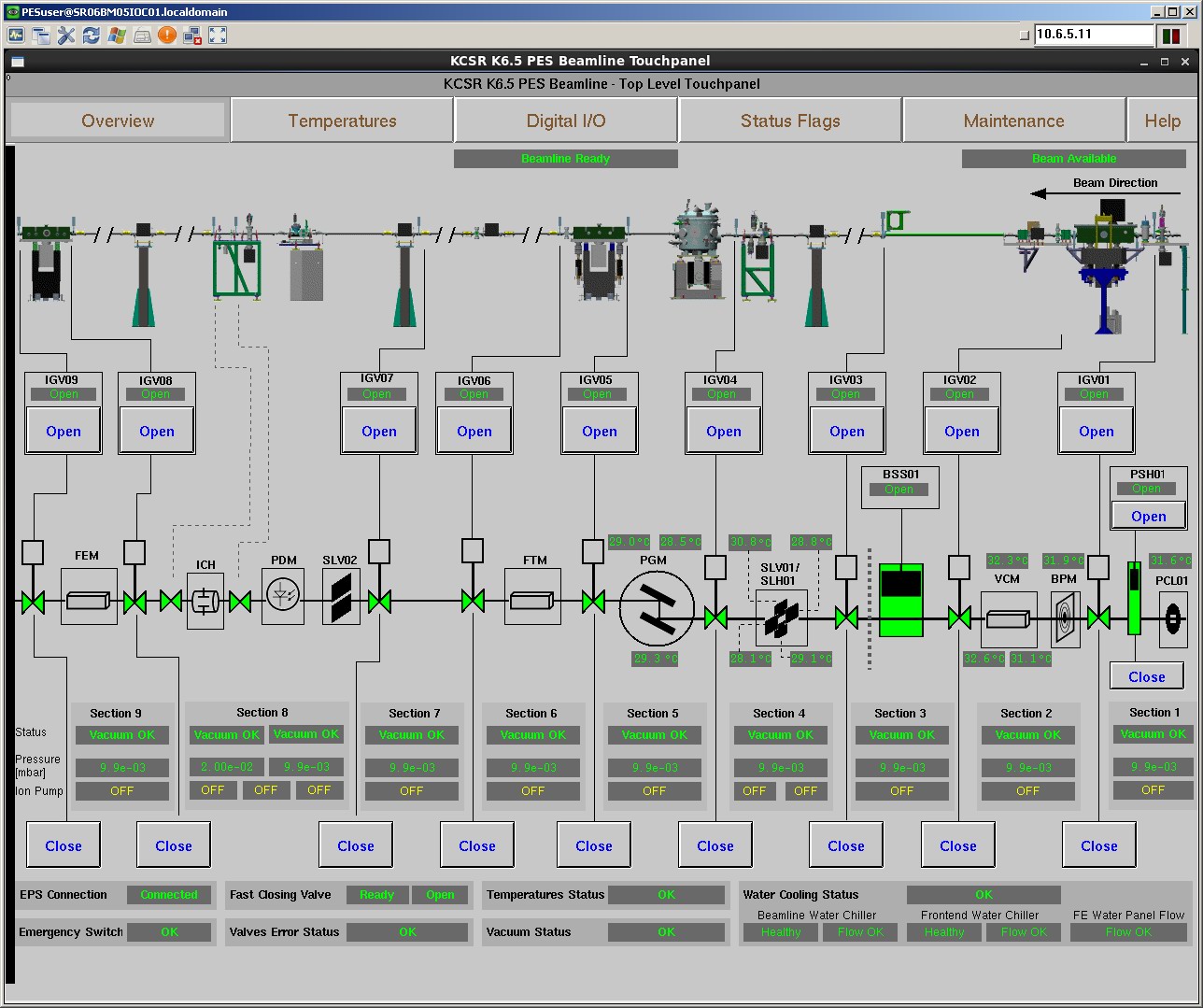
Task: Click the Open button under IGV09
Action: point(64,432)
